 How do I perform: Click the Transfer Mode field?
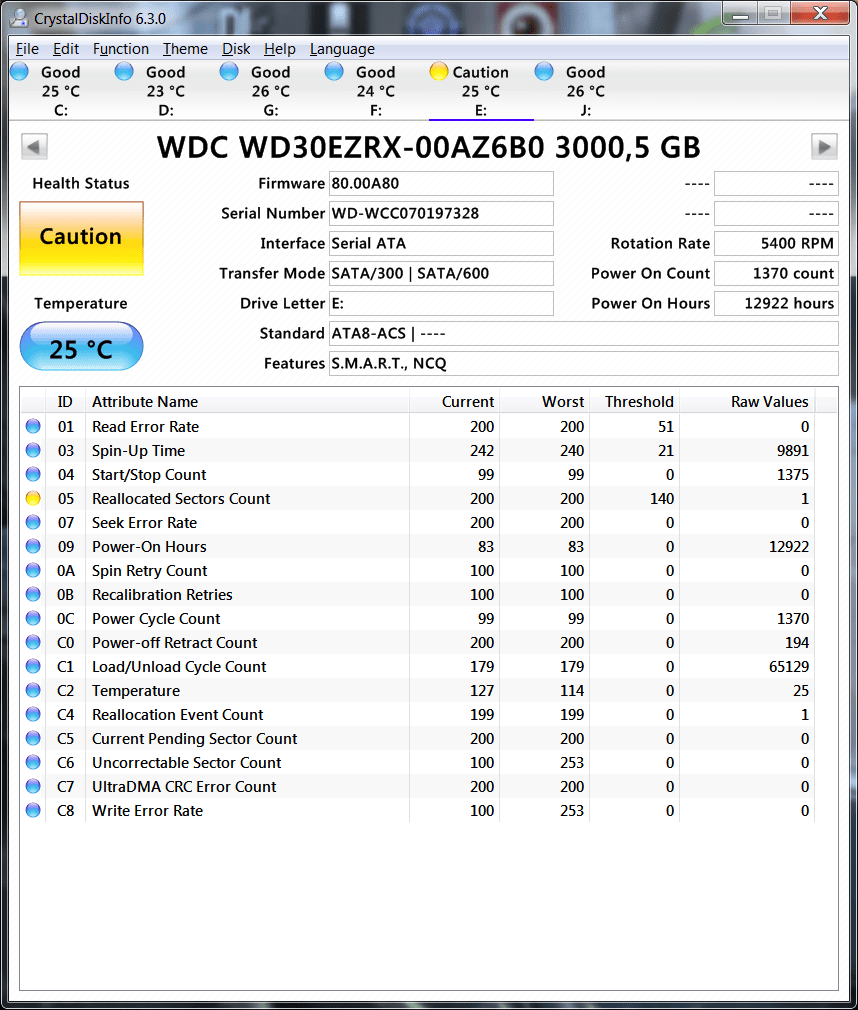[441, 273]
